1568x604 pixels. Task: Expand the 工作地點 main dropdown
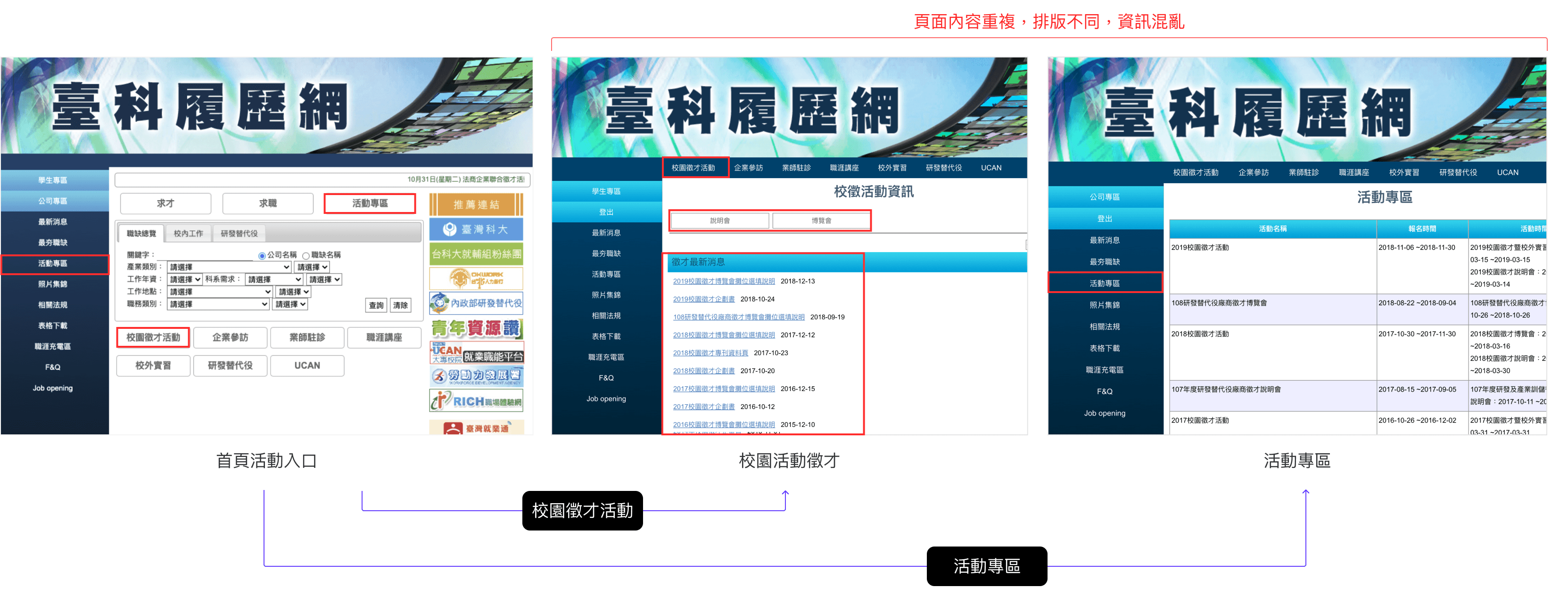[219, 292]
